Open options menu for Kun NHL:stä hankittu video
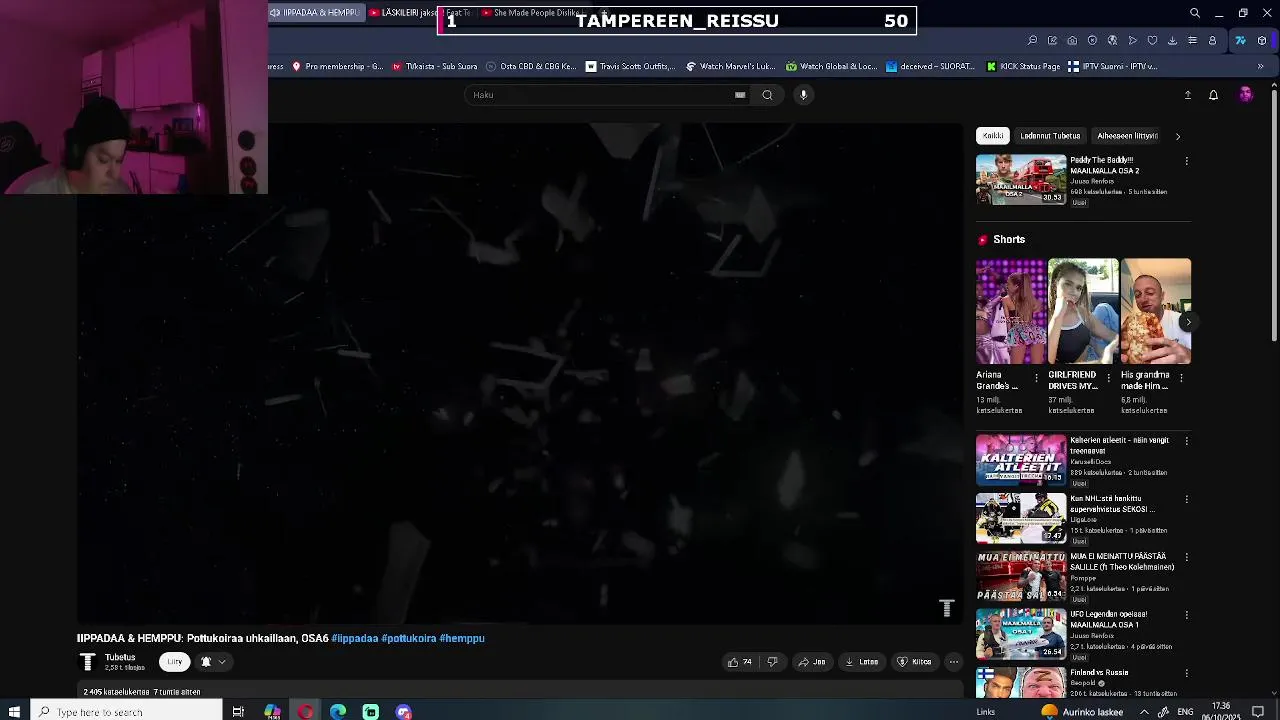Viewport: 1280px width, 720px height. pos(1187,499)
